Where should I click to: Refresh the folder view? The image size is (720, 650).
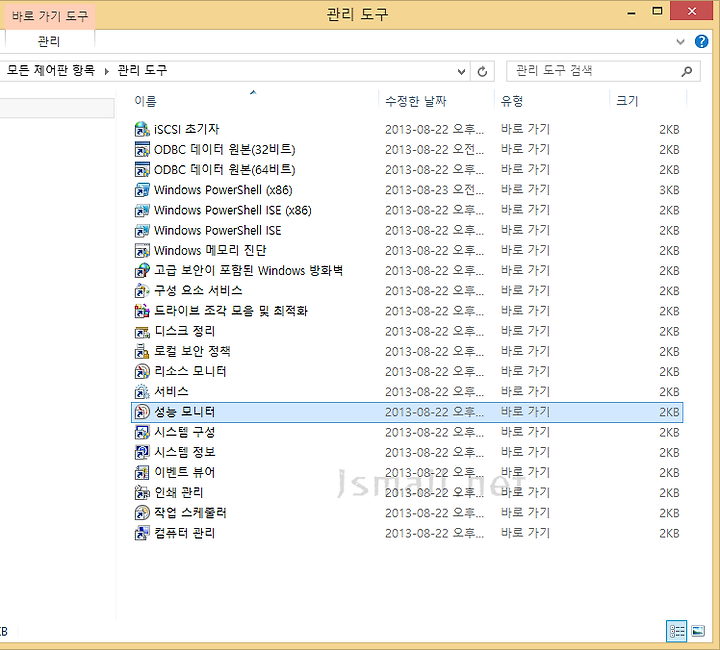pos(482,72)
